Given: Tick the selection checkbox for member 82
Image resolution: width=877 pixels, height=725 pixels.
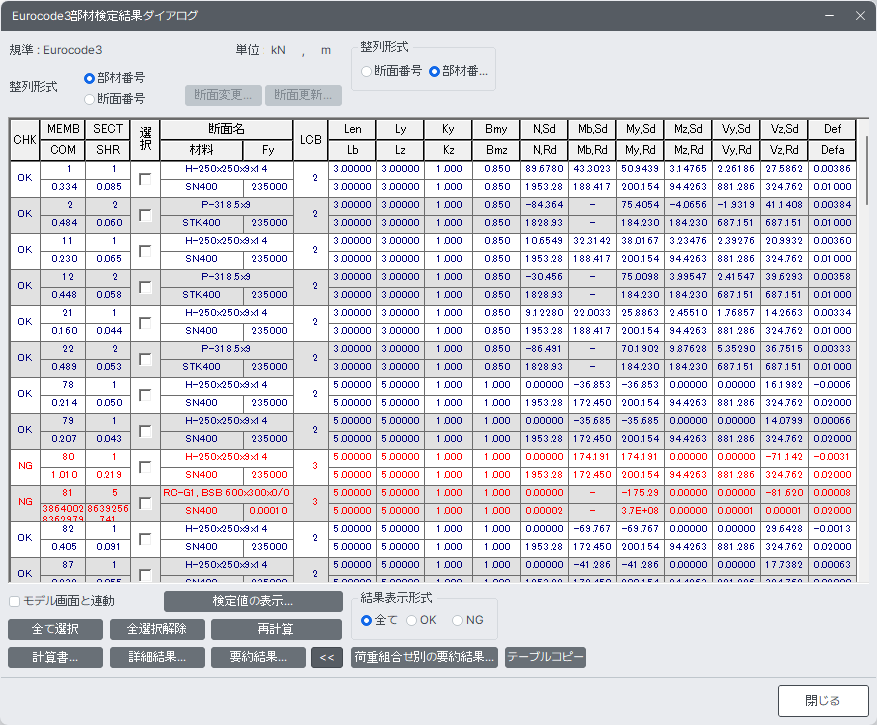Looking at the screenshot, I should click(145, 539).
